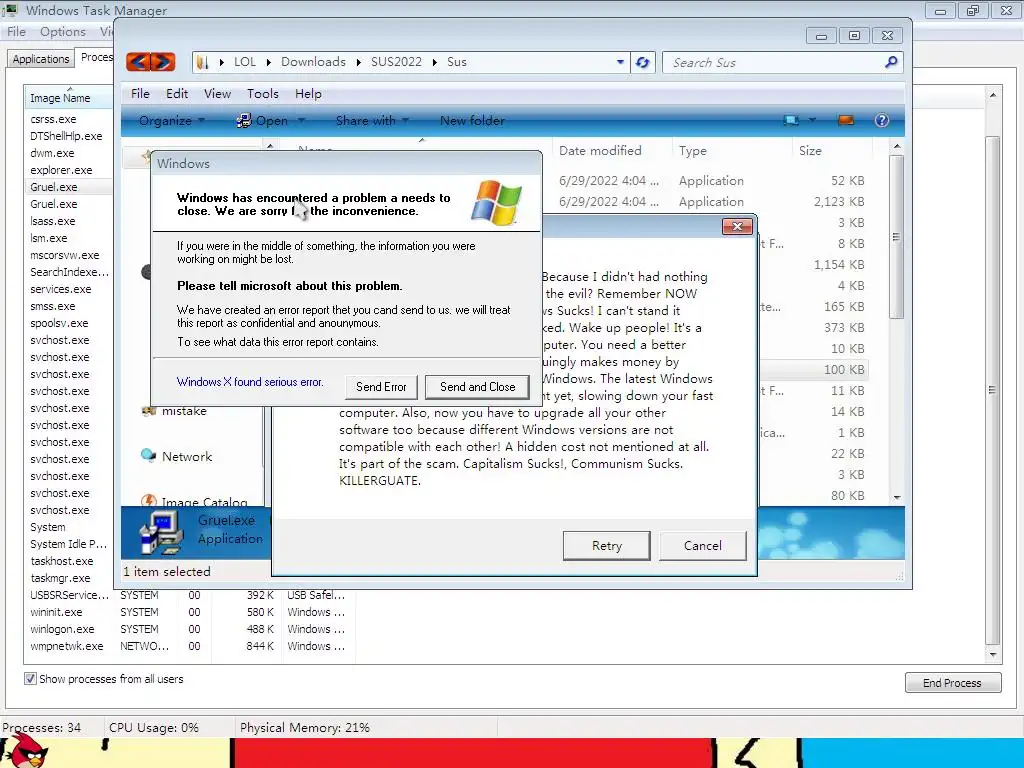Select the csrss.exe process row
This screenshot has width=1024, height=768.
[x=68, y=119]
